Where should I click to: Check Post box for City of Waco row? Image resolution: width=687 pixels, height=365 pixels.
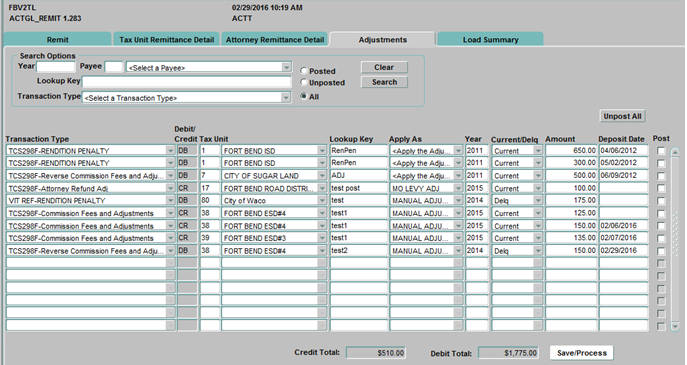coord(661,201)
